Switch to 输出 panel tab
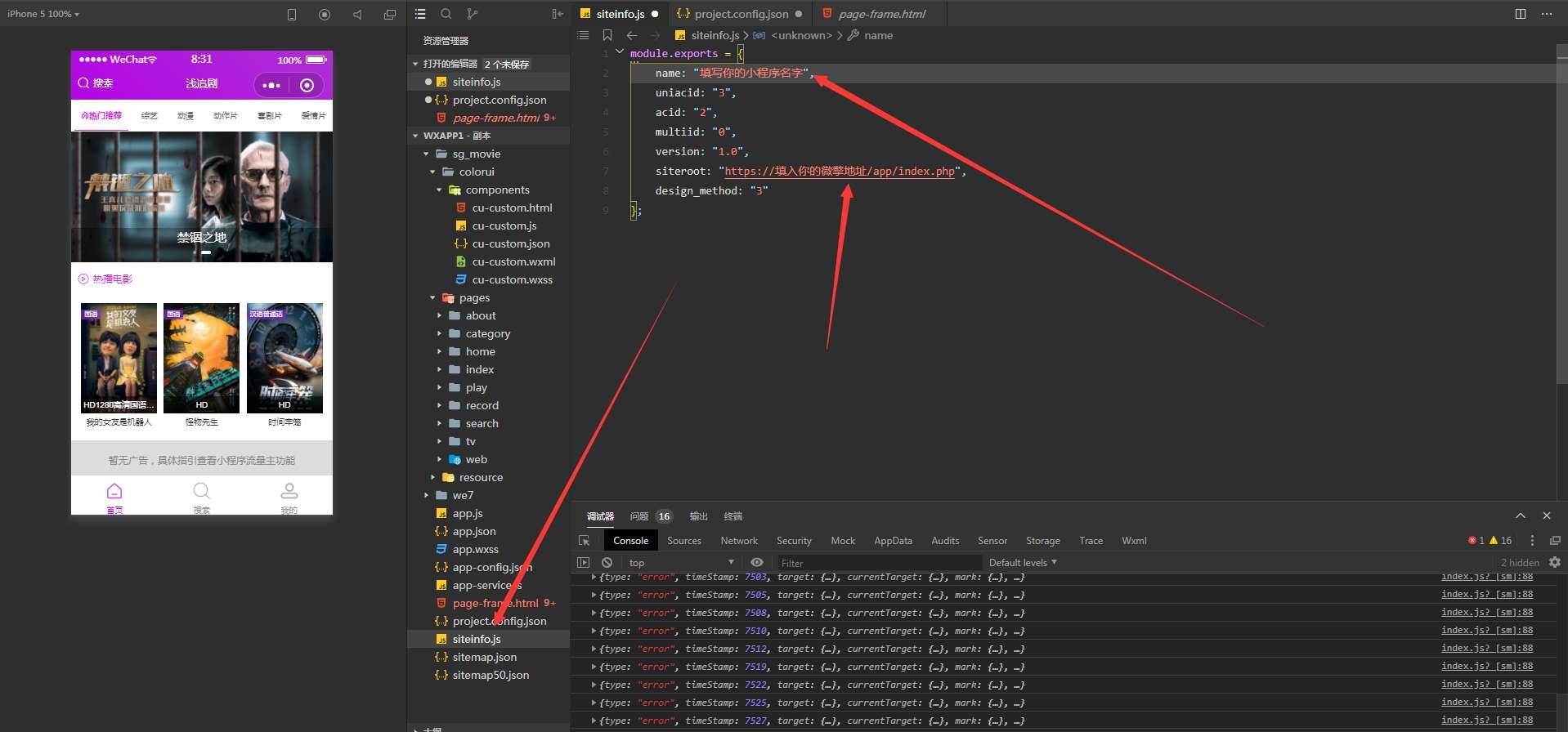 (698, 516)
